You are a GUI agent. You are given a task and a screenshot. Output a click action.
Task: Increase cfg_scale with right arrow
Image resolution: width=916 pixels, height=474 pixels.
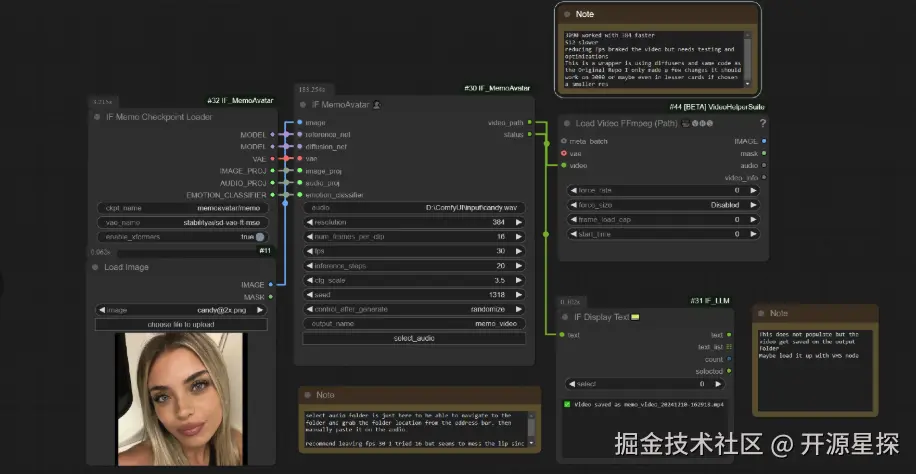(x=518, y=280)
